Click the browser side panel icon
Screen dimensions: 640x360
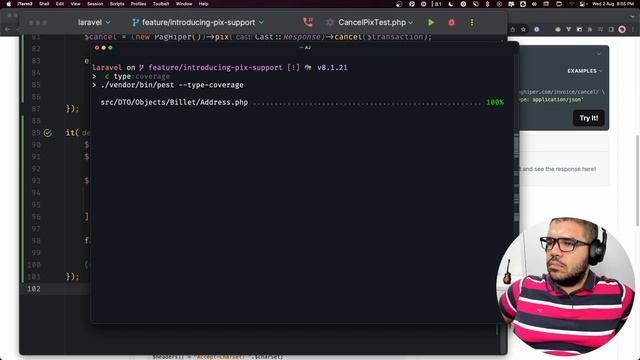click(x=611, y=29)
